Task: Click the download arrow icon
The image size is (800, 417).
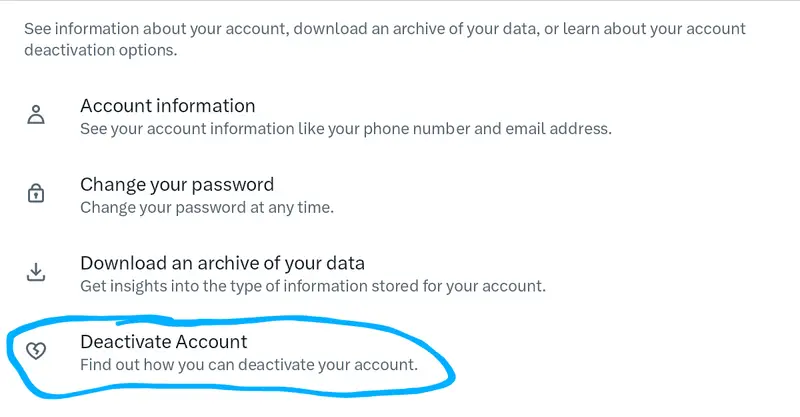Action: [x=36, y=272]
